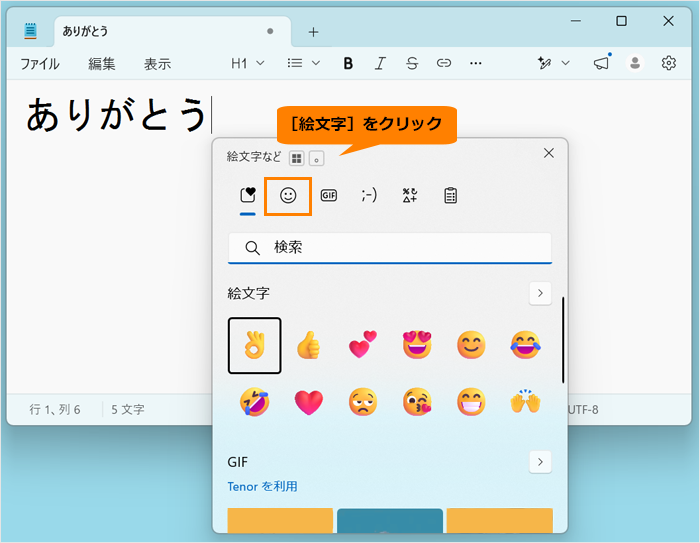
Task: Switch to the kaomoji ;-) tab
Action: pyautogui.click(x=369, y=196)
